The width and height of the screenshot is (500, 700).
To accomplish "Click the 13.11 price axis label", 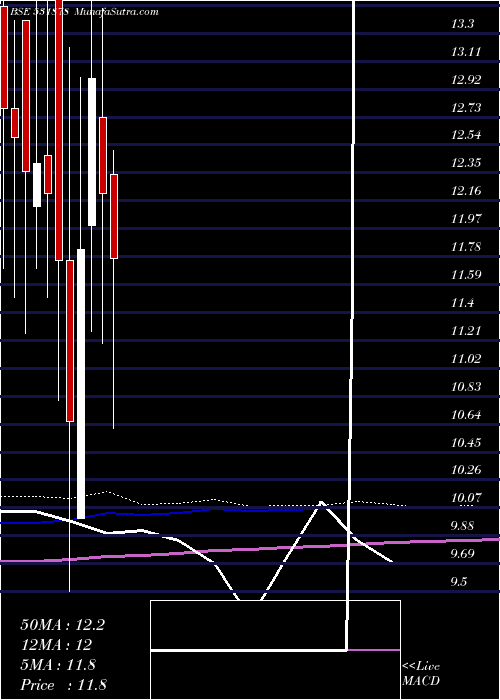I will [466, 52].
